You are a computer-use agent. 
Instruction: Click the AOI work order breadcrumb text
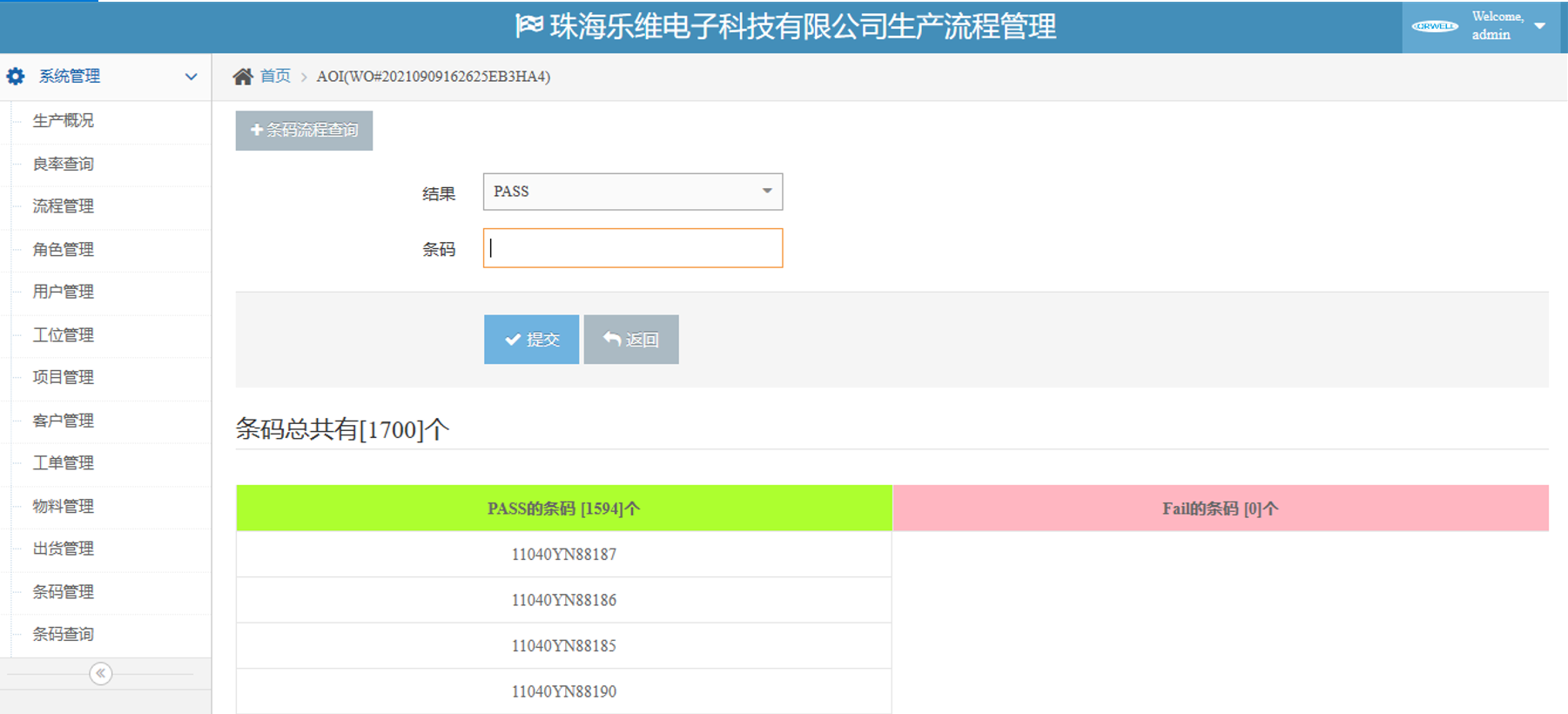(x=434, y=77)
